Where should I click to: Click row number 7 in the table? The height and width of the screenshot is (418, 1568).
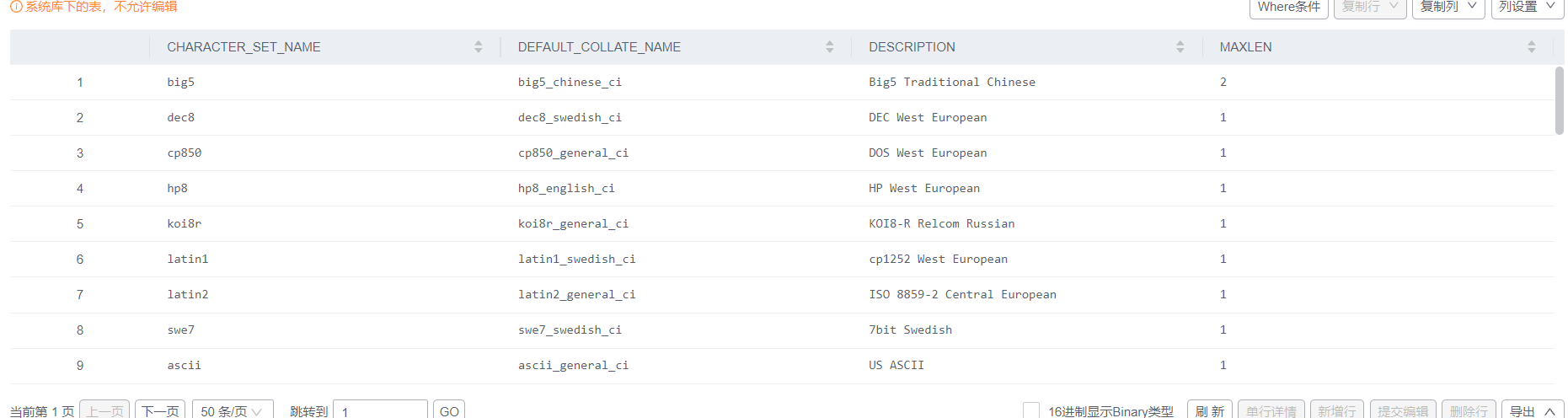pos(80,295)
